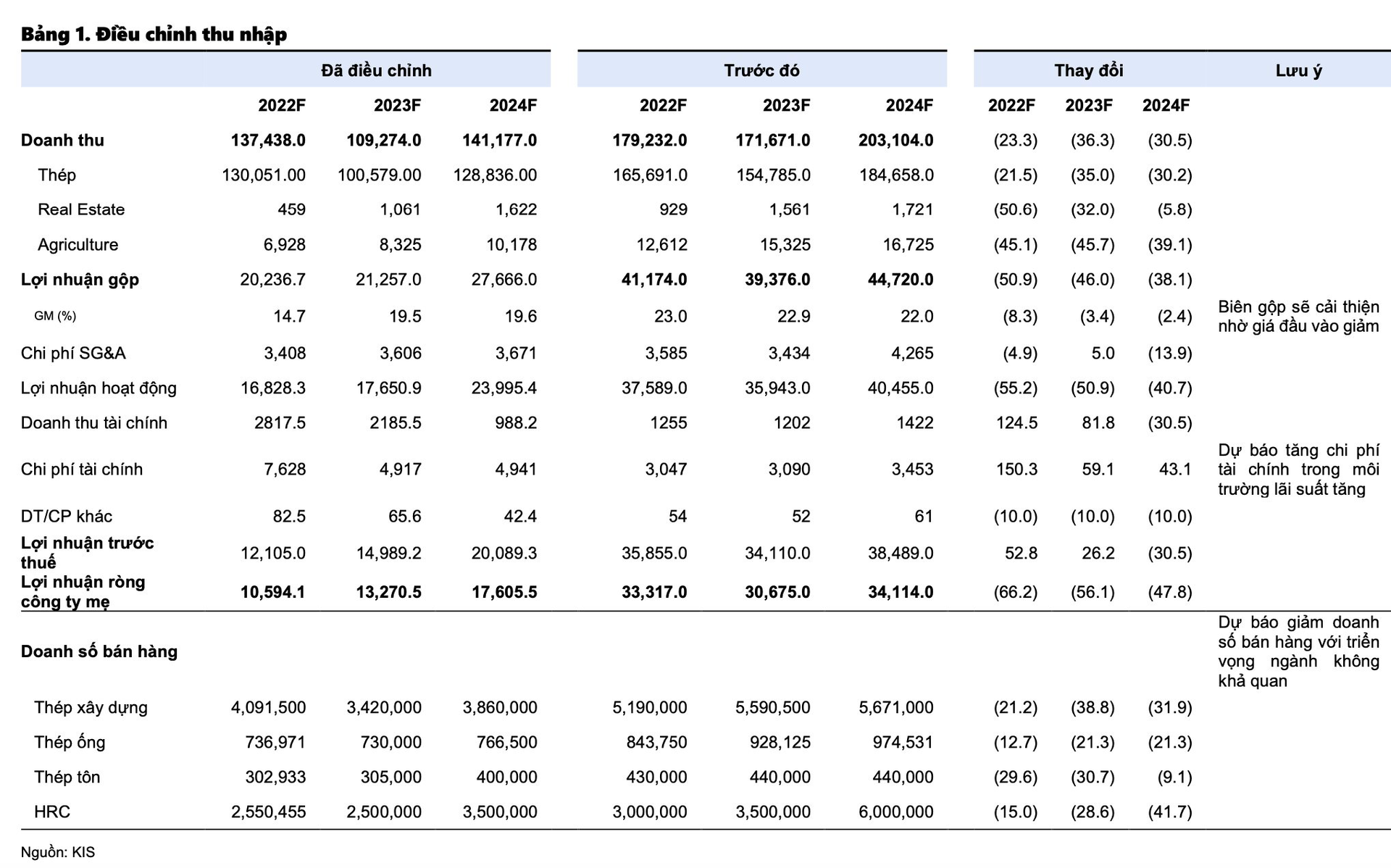Click Chi phí tài chính row label
1391x868 pixels.
[82, 469]
